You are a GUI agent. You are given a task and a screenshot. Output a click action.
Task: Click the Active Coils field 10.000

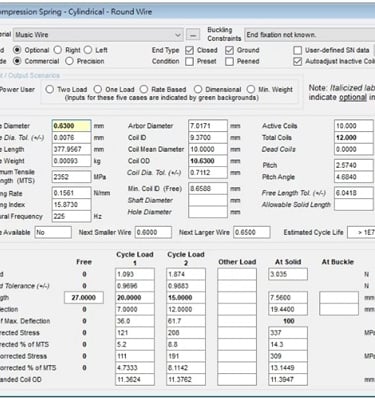pos(354,126)
